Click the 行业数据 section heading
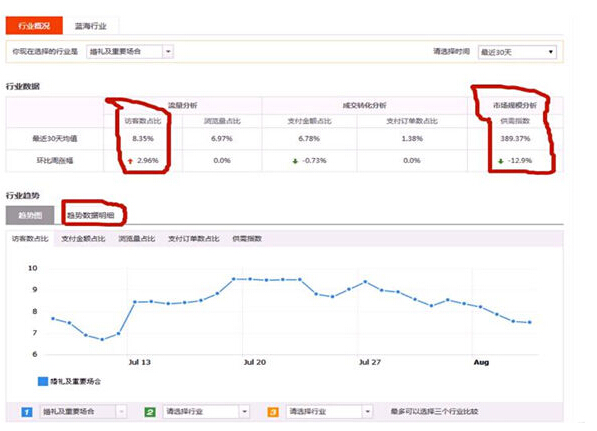The height and width of the screenshot is (431, 597). (23, 86)
